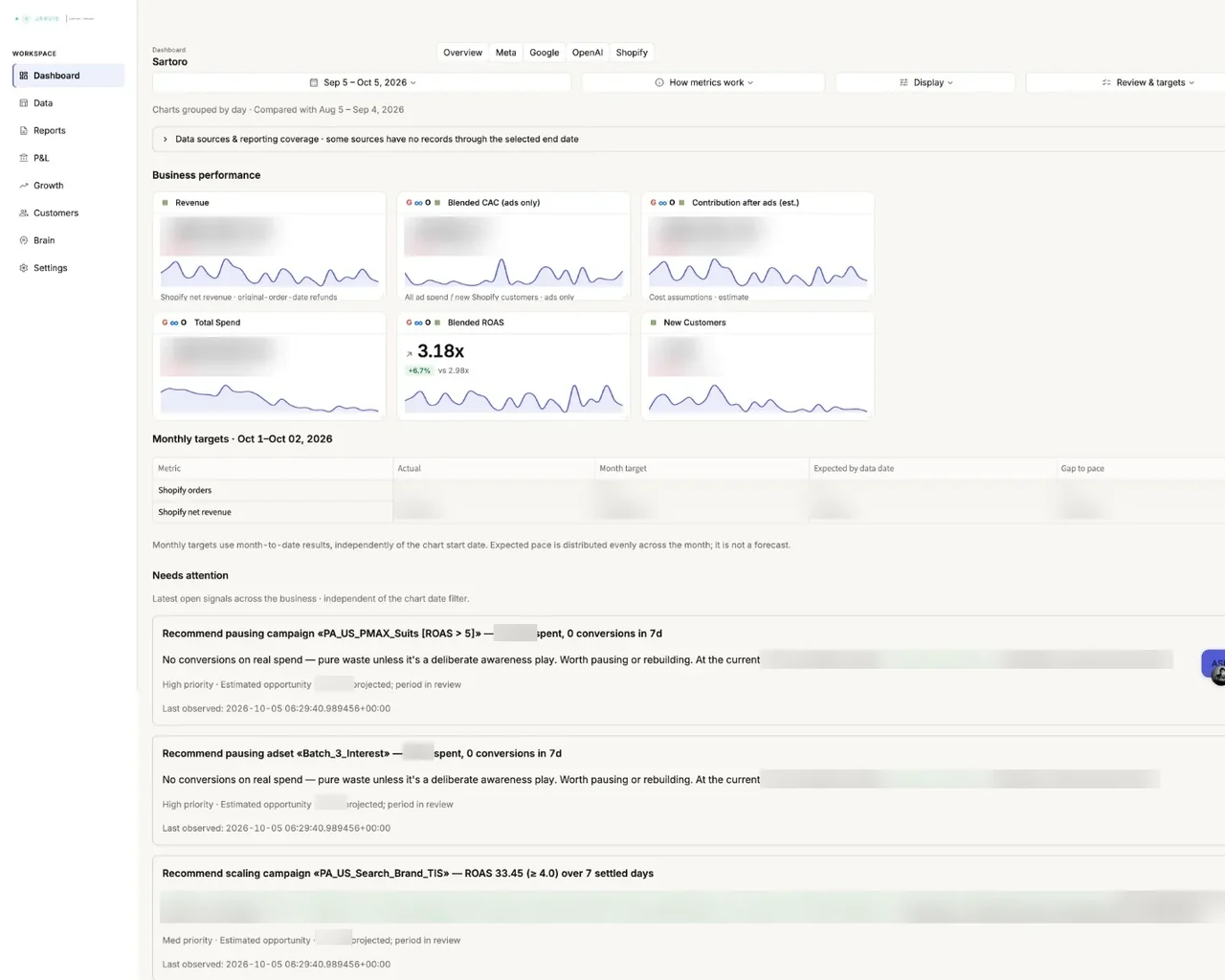Screen dimensions: 1225x980
Task: Click the trend arrow next to 3.18x
Action: (x=410, y=354)
